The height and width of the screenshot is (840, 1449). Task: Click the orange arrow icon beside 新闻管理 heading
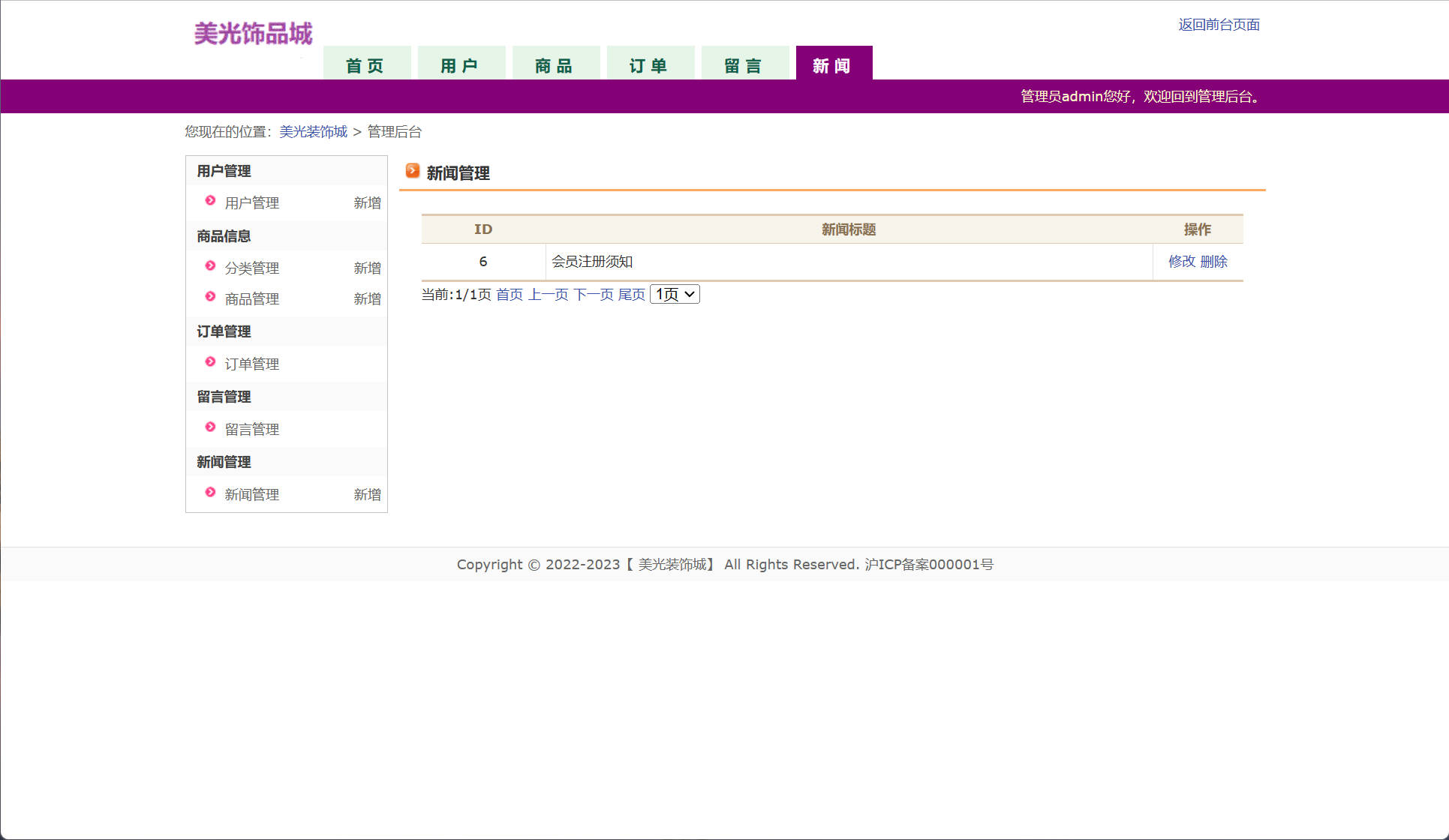click(413, 171)
